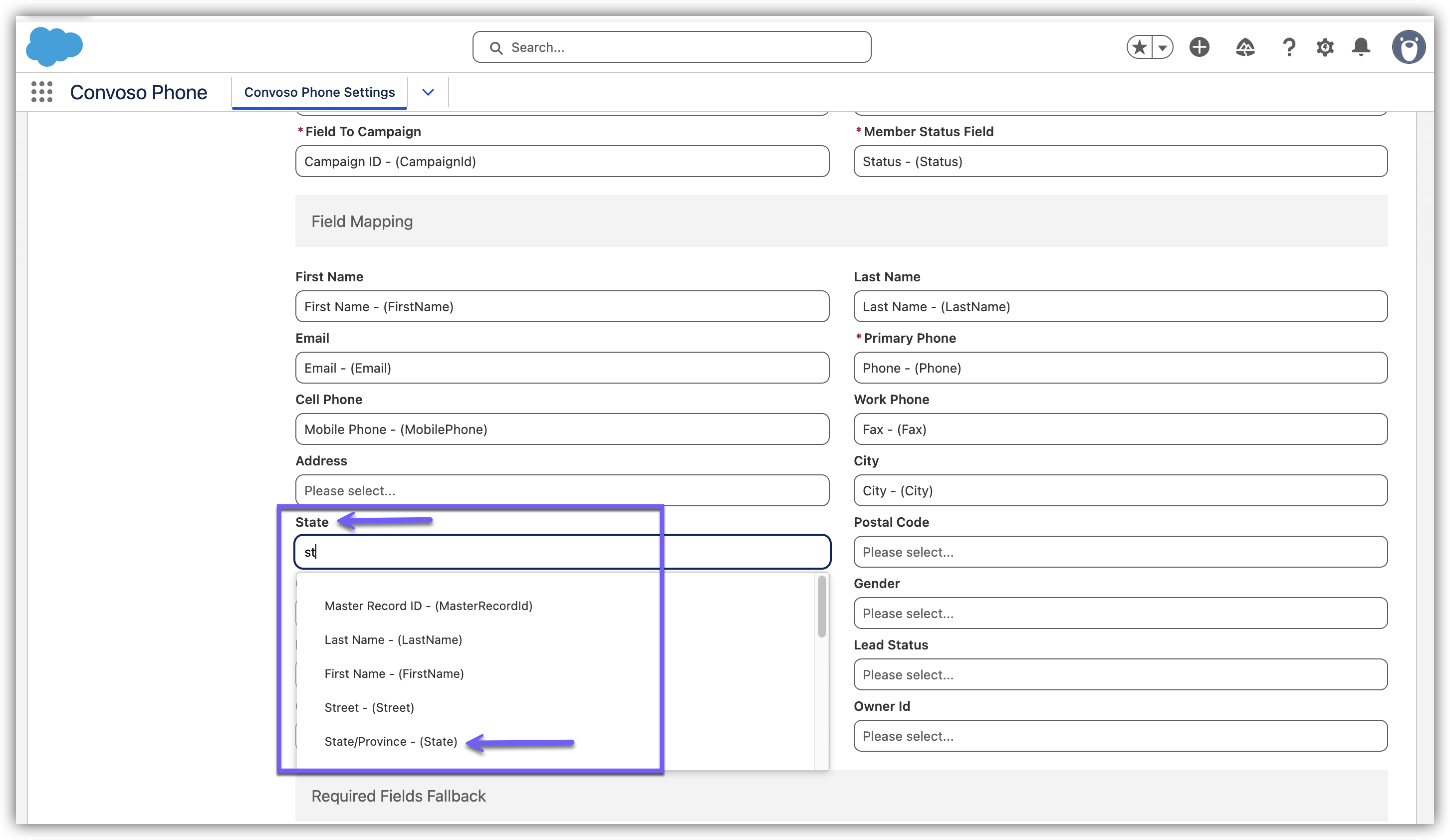Open the Gender field picker
Screen dimensions: 1450x840
click(x=1120, y=614)
